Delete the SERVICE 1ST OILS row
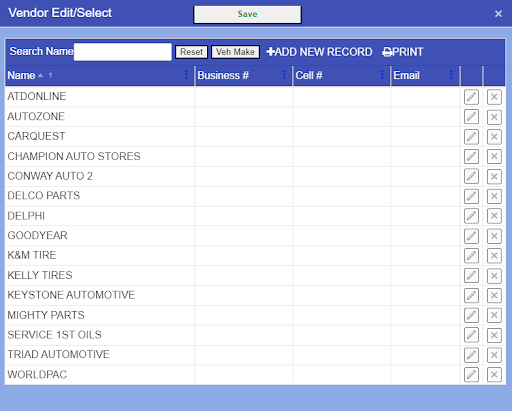The width and height of the screenshot is (512, 411). pyautogui.click(x=494, y=335)
